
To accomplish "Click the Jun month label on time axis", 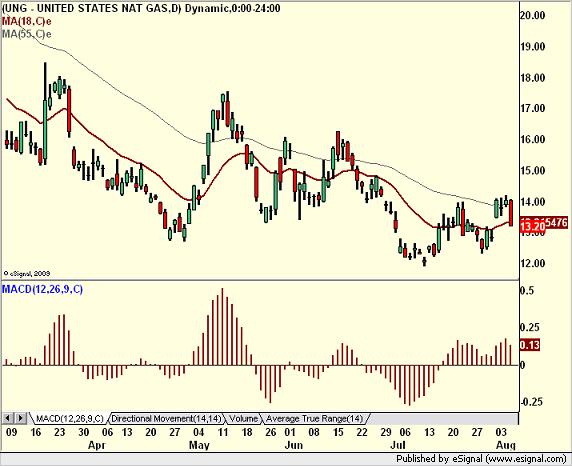I will (x=294, y=445).
